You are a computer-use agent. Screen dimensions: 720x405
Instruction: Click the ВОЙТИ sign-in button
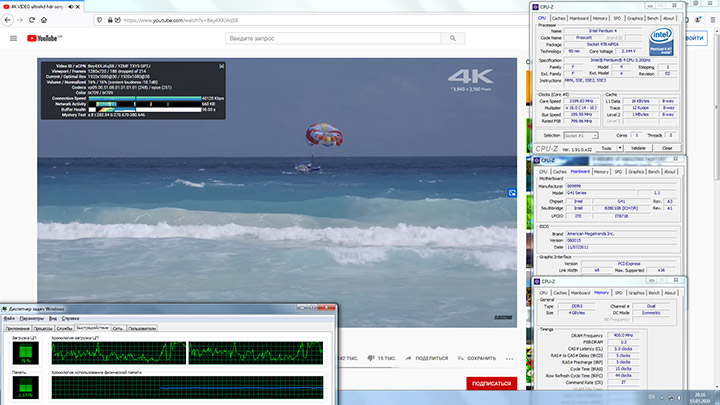click(x=695, y=38)
